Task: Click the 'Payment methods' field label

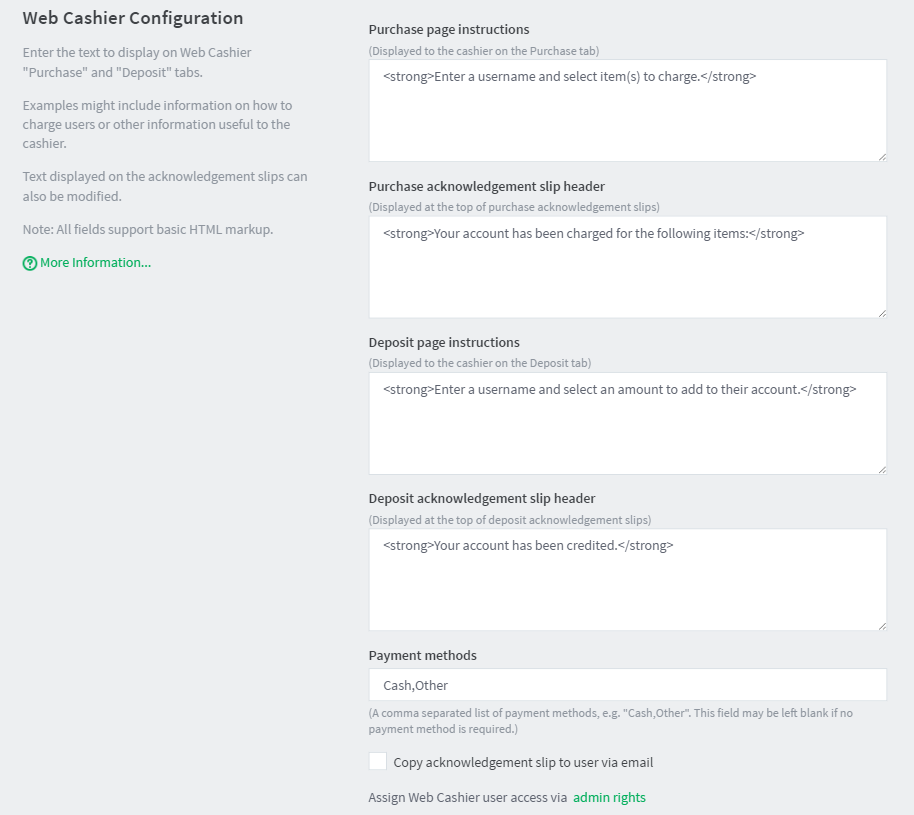Action: click(423, 656)
